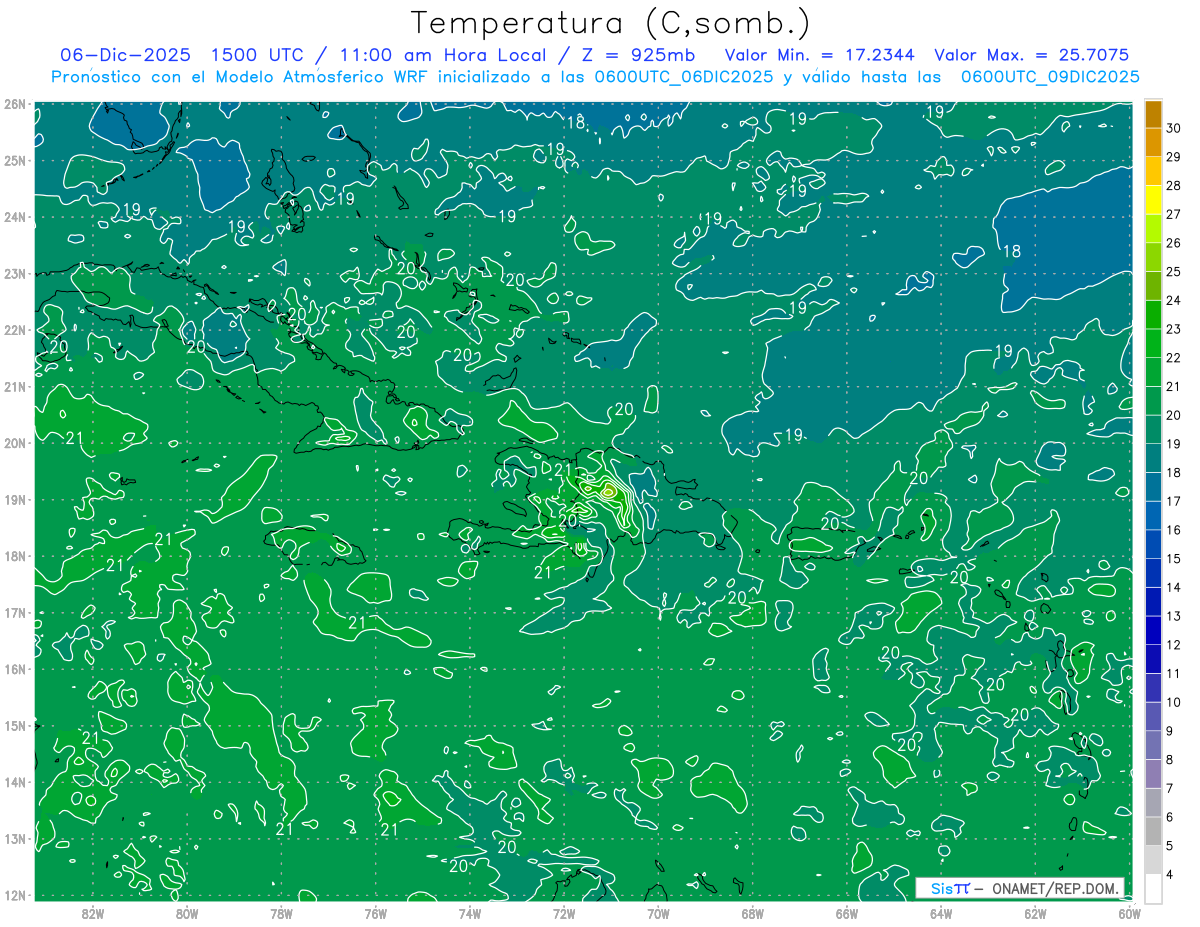
Task: Click the 72W longitude label
Action: pyautogui.click(x=564, y=913)
